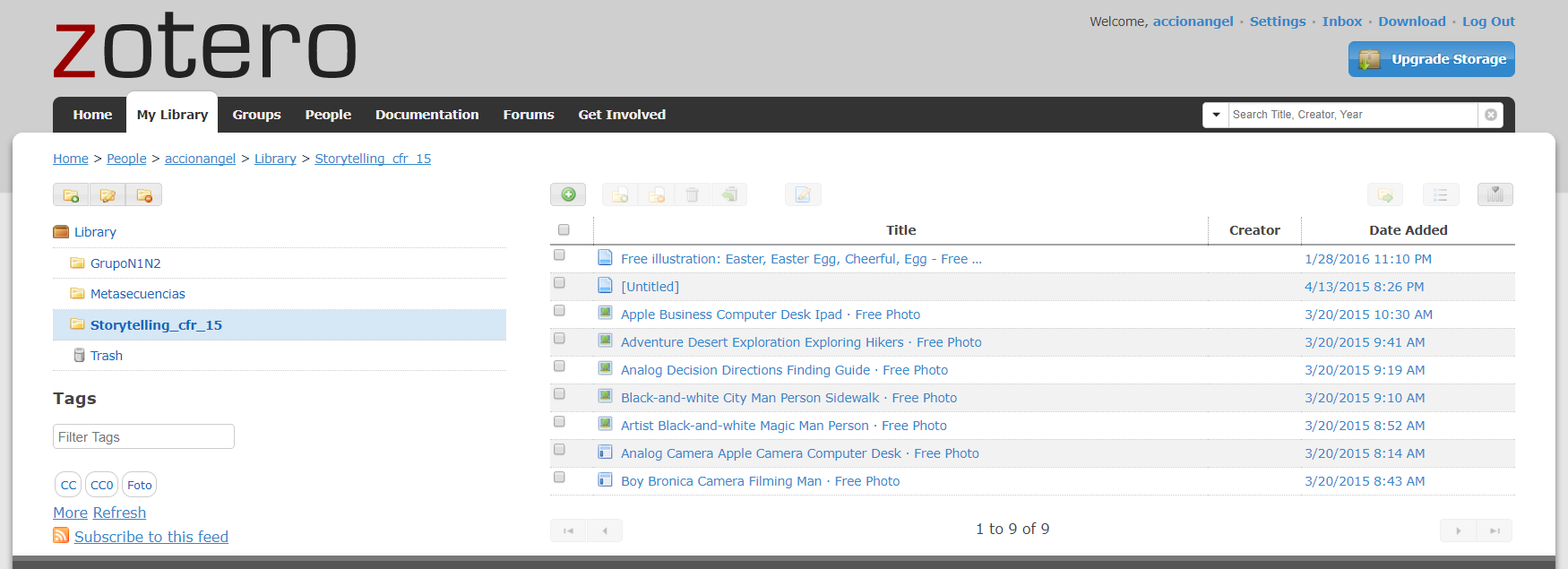Toggle the select-all checkbox in table header

point(564,230)
